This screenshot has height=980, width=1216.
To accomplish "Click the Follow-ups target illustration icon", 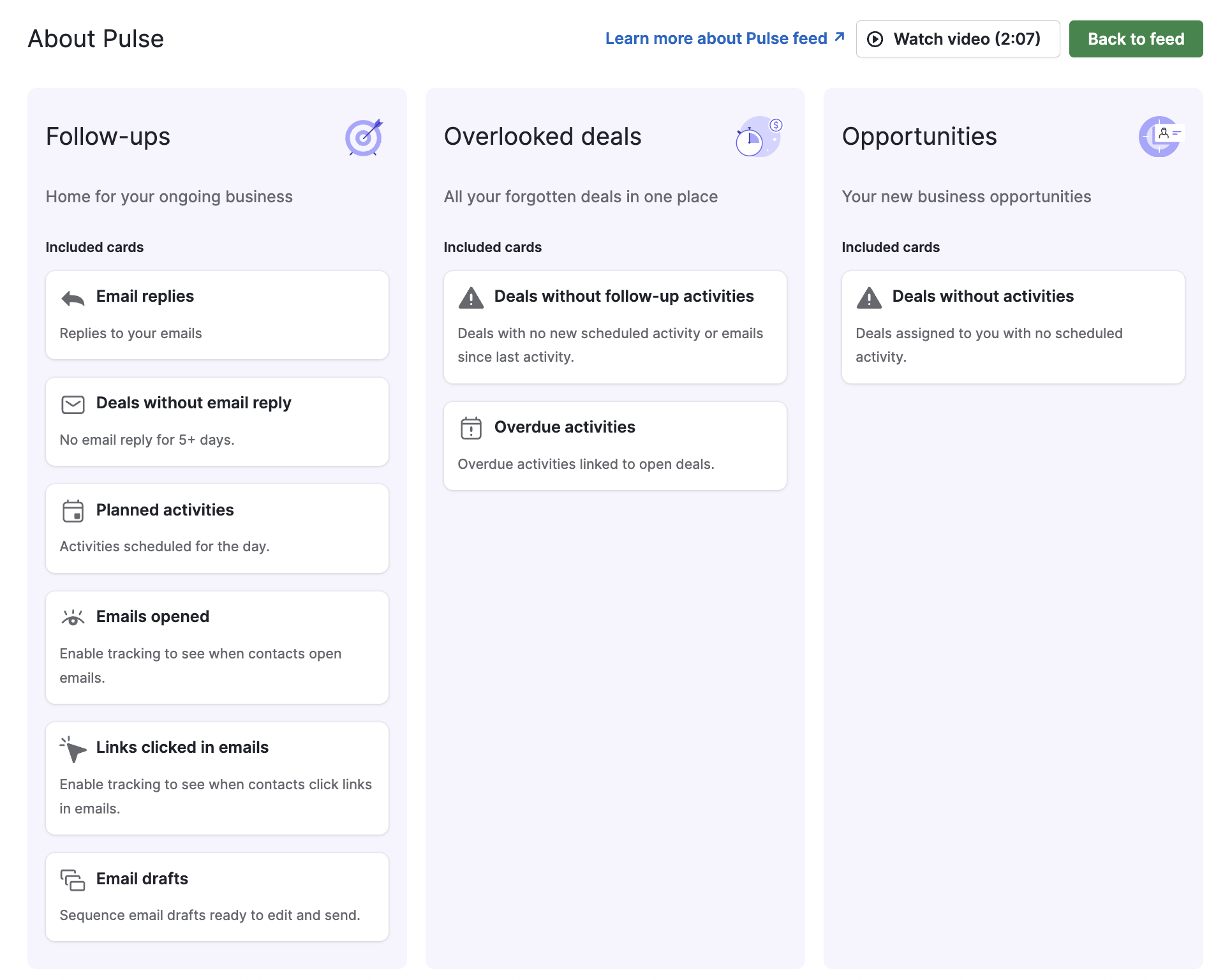I will (x=364, y=137).
